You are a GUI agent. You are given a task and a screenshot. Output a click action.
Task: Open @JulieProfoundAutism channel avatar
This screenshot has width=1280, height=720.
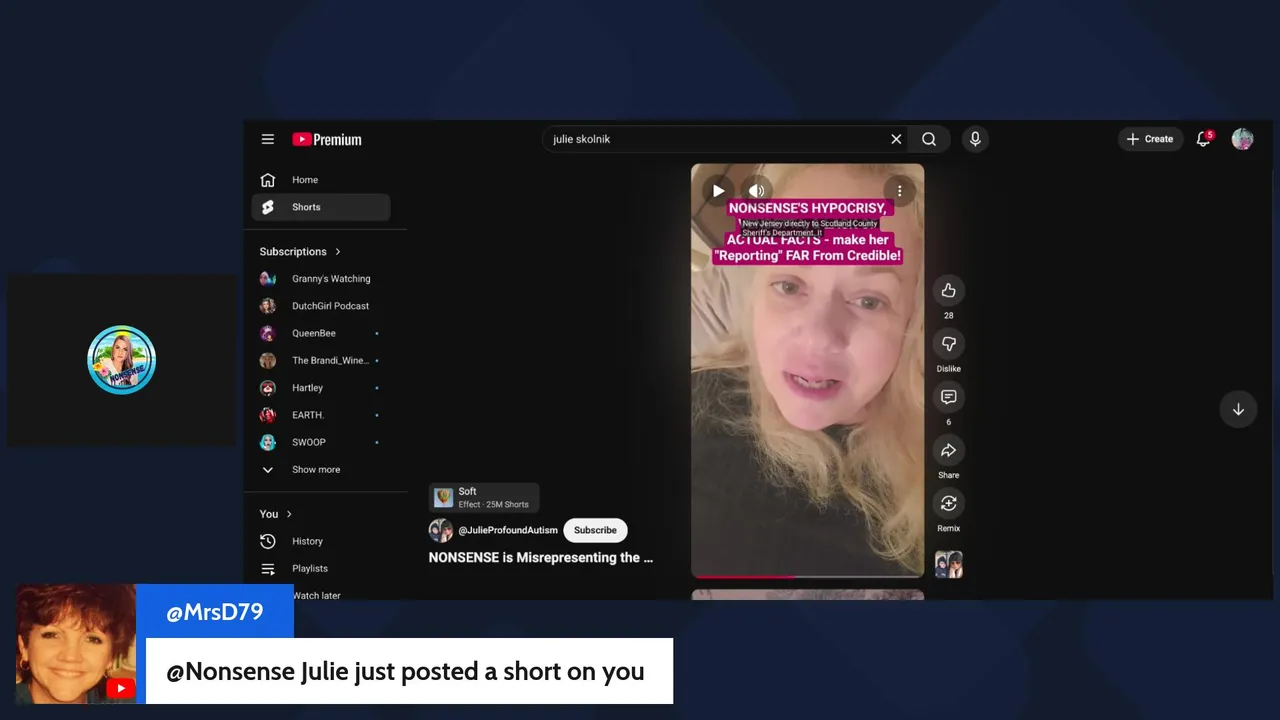click(441, 530)
